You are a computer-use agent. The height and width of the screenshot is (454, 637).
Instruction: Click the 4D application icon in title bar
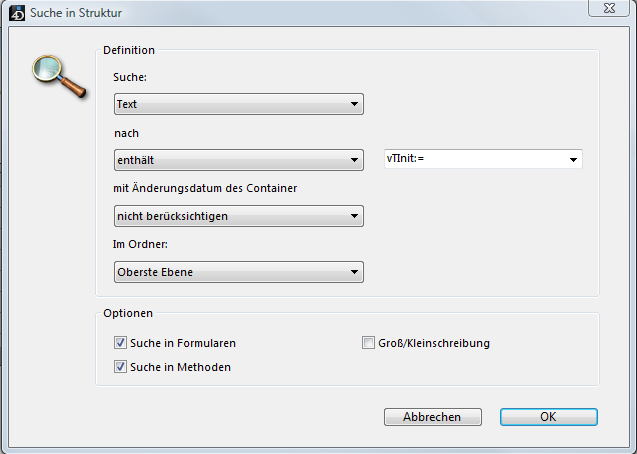point(15,13)
